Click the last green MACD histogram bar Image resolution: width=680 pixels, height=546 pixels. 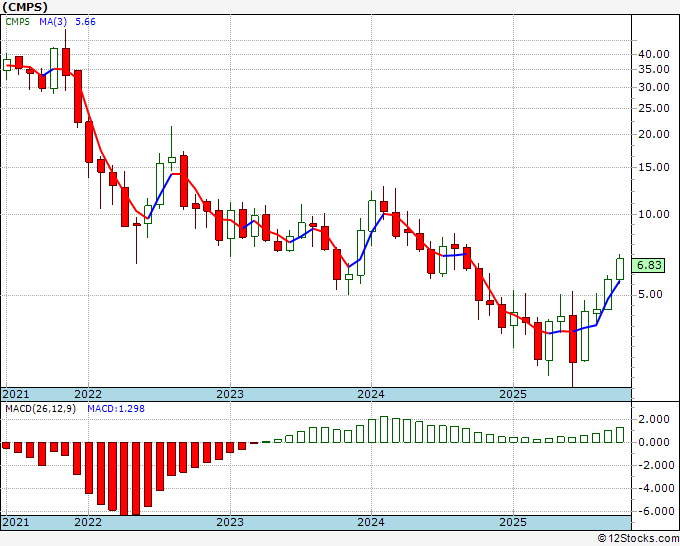pyautogui.click(x=620, y=435)
